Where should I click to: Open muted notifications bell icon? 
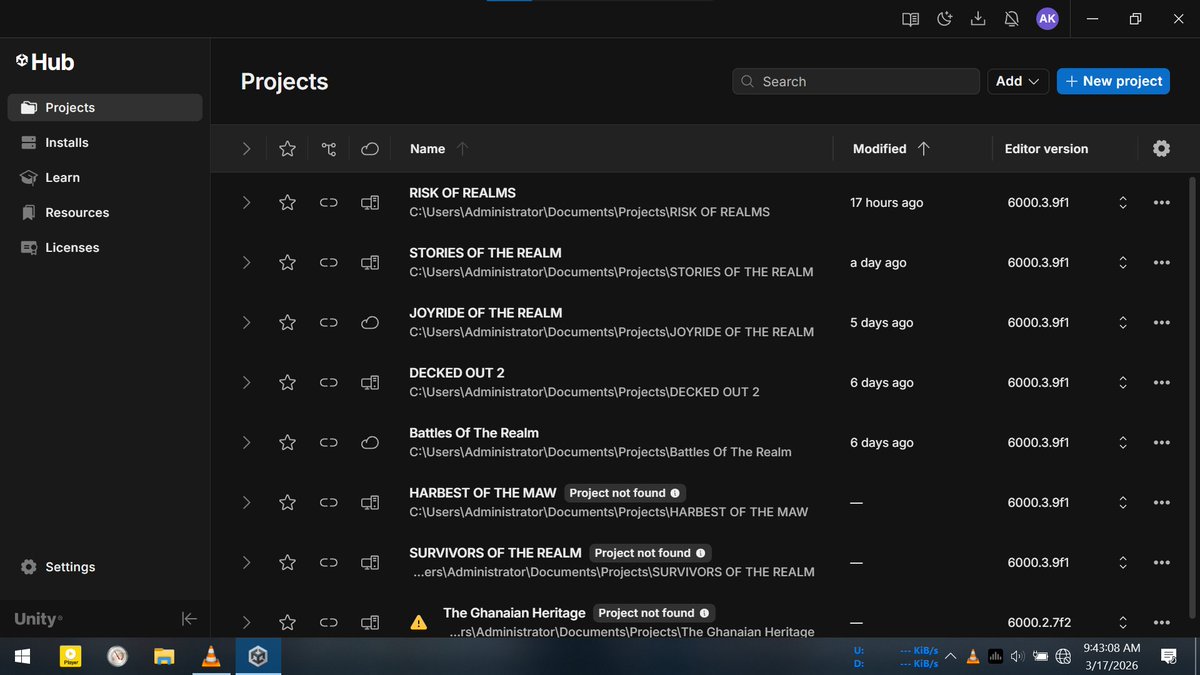pos(1012,19)
